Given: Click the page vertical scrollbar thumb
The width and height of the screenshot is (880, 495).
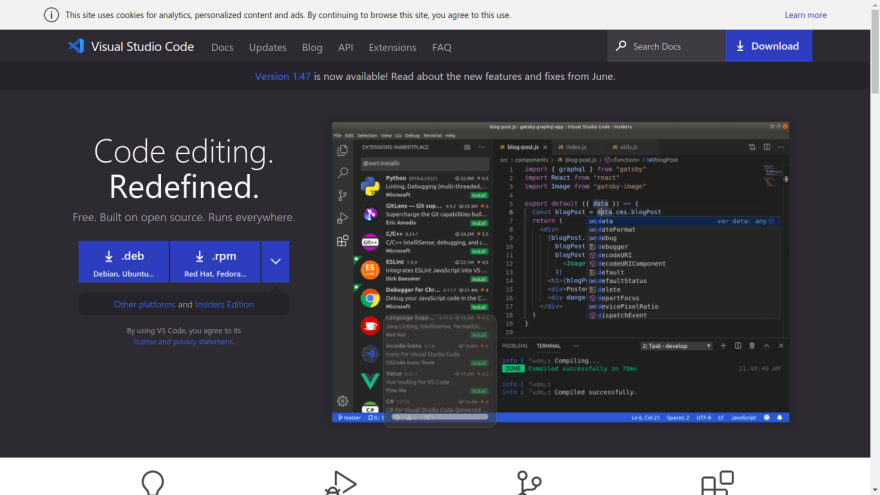Looking at the screenshot, I should pyautogui.click(x=875, y=51).
